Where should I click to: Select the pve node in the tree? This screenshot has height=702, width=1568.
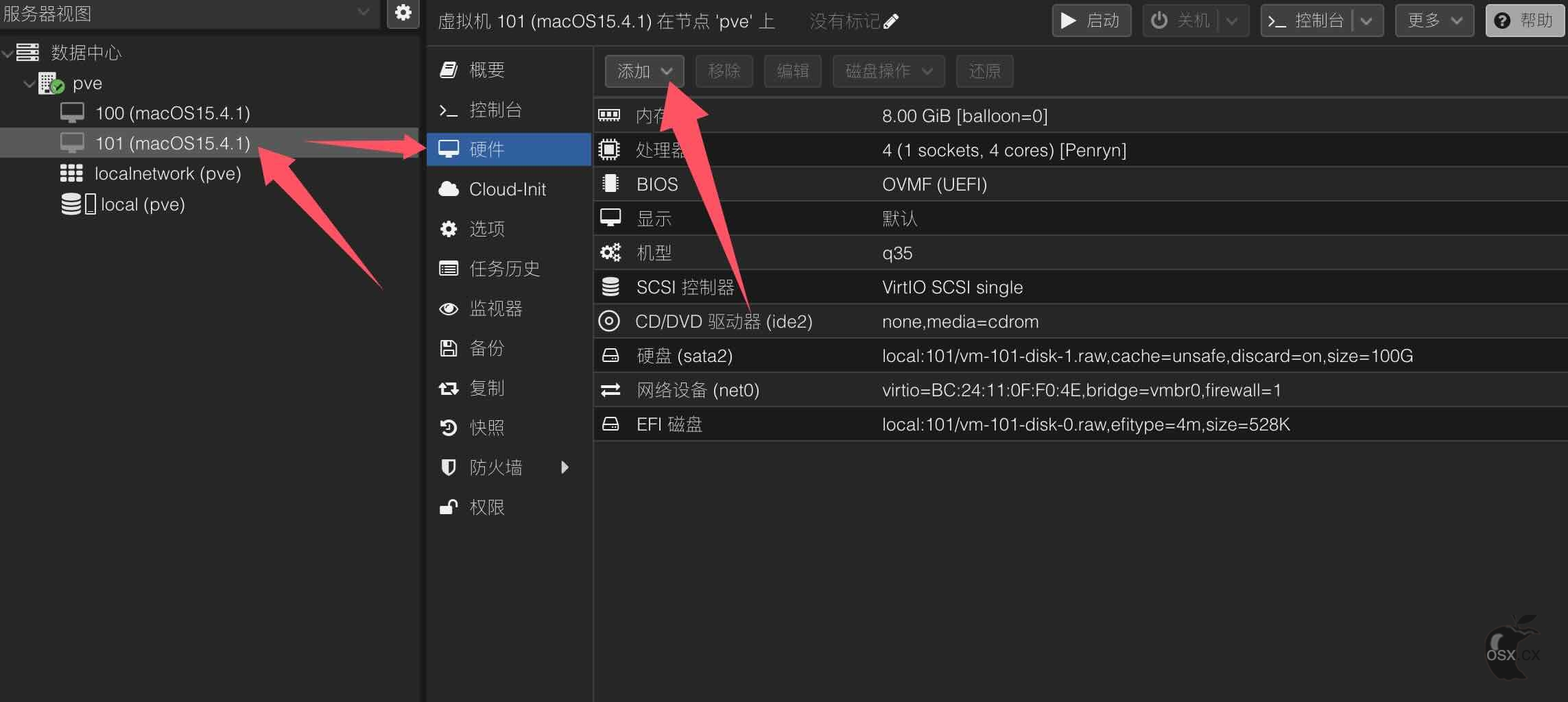pyautogui.click(x=87, y=84)
